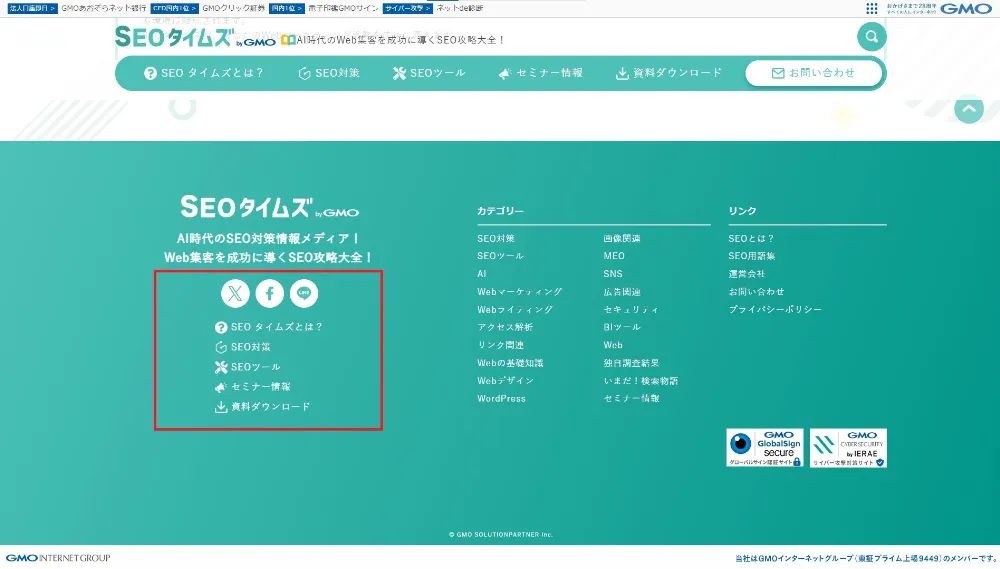Screen dimensions: 1000x569
Task: Open 'SEOツール' in the header navigation bar
Action: pyautogui.click(x=429, y=73)
